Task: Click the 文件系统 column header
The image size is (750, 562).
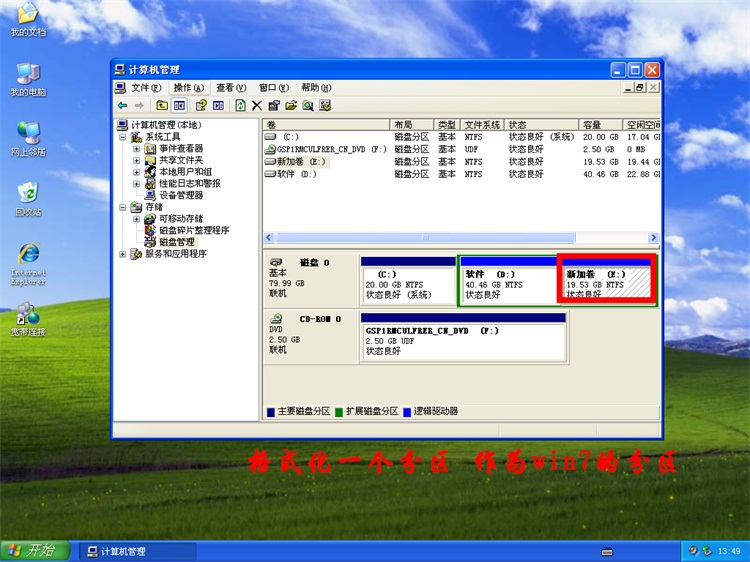Action: [x=482, y=125]
